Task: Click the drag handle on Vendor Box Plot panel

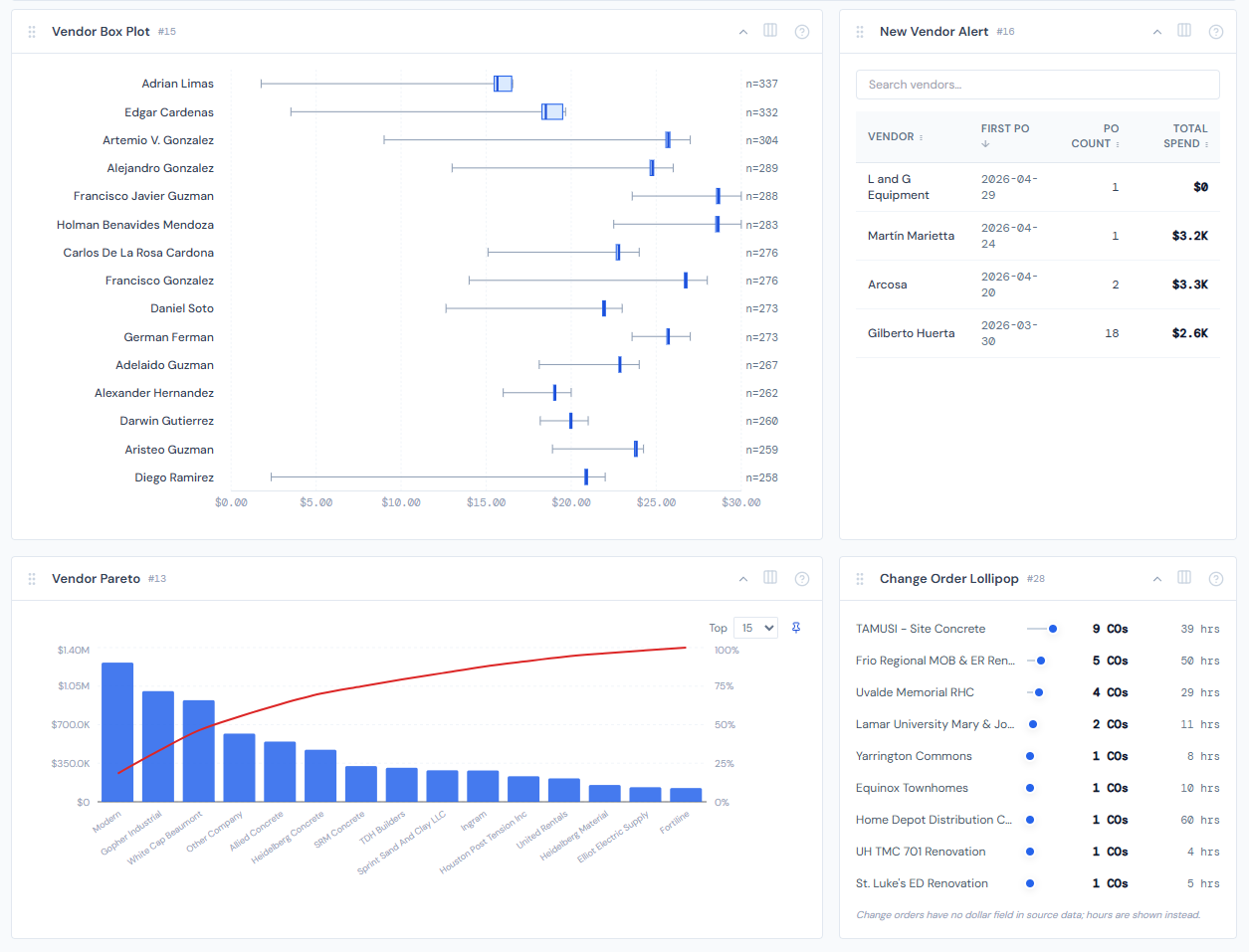Action: (x=31, y=31)
